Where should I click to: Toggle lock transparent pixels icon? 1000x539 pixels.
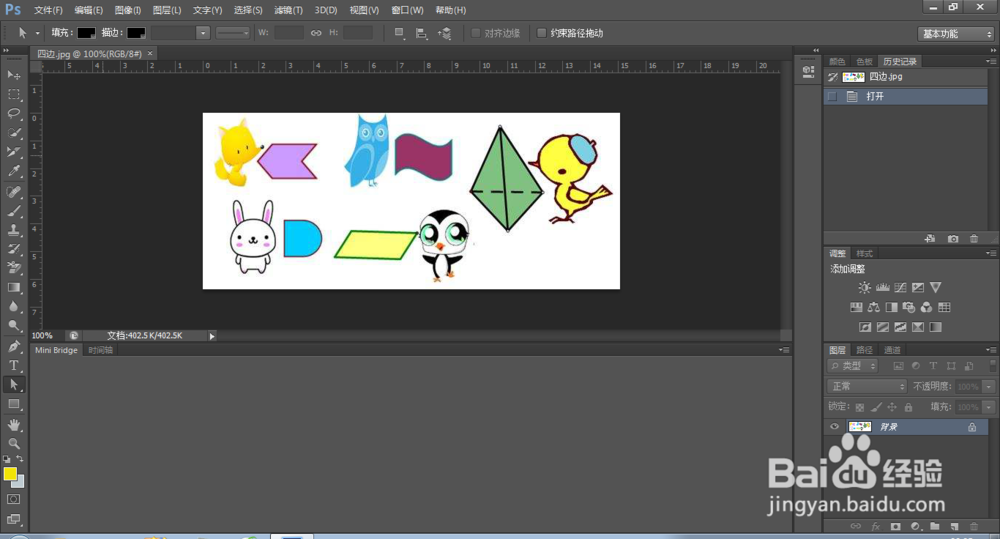coord(860,407)
